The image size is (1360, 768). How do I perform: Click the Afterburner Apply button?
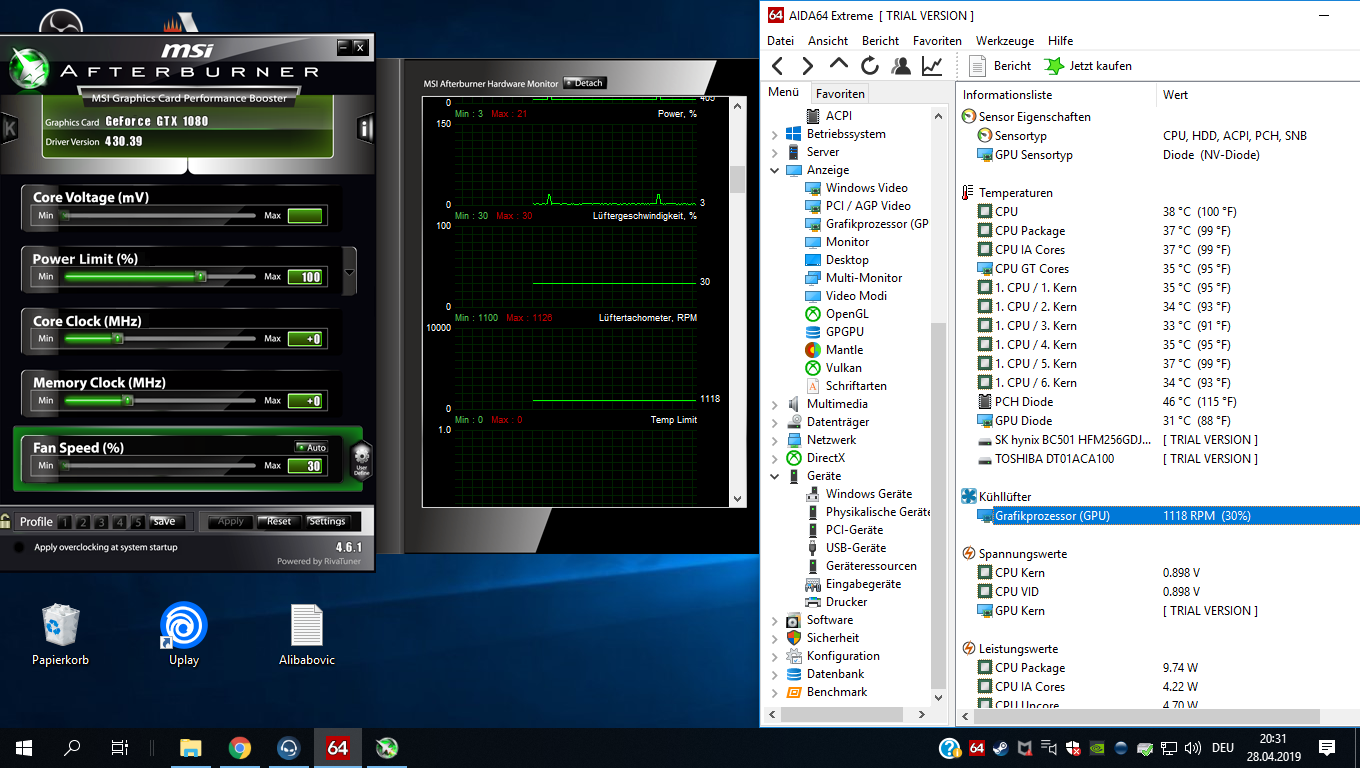tap(231, 521)
